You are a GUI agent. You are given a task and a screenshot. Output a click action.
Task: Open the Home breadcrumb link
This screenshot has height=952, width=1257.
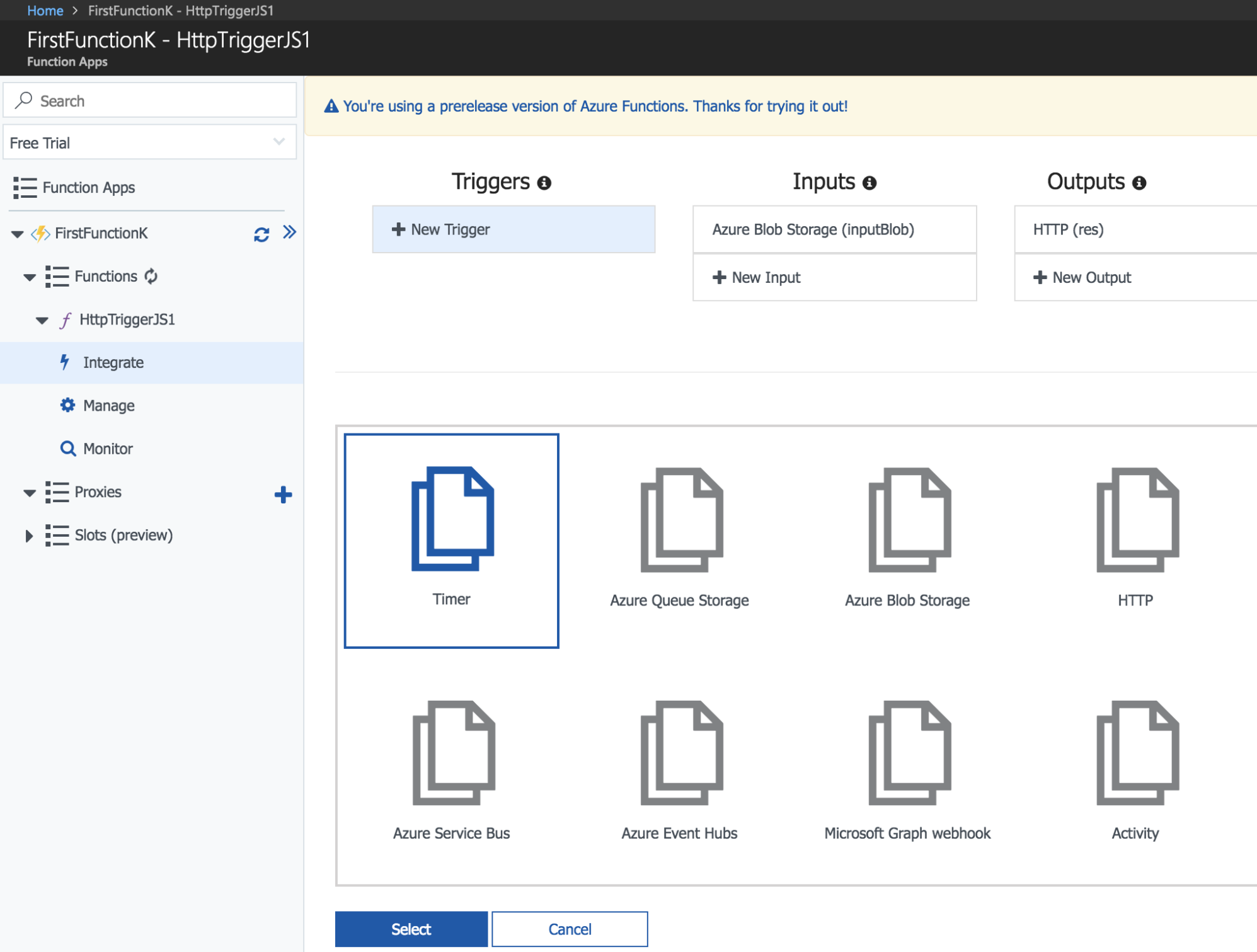coord(45,10)
